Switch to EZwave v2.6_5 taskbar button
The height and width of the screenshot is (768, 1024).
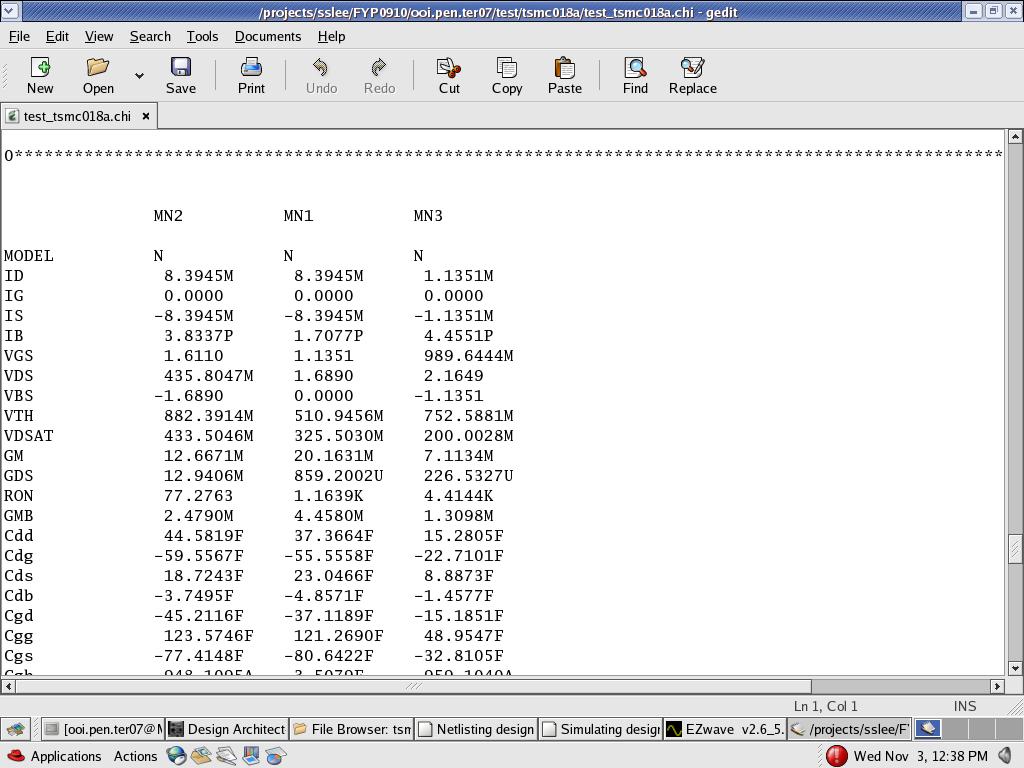pyautogui.click(x=725, y=729)
